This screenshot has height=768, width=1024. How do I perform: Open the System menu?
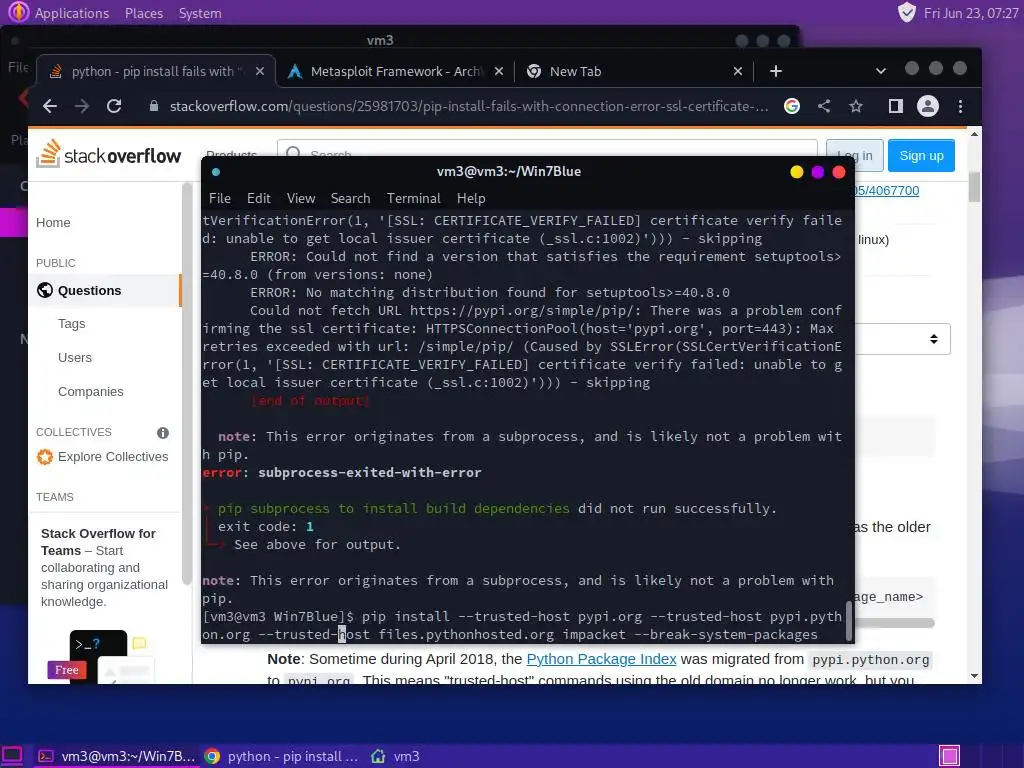[x=200, y=13]
